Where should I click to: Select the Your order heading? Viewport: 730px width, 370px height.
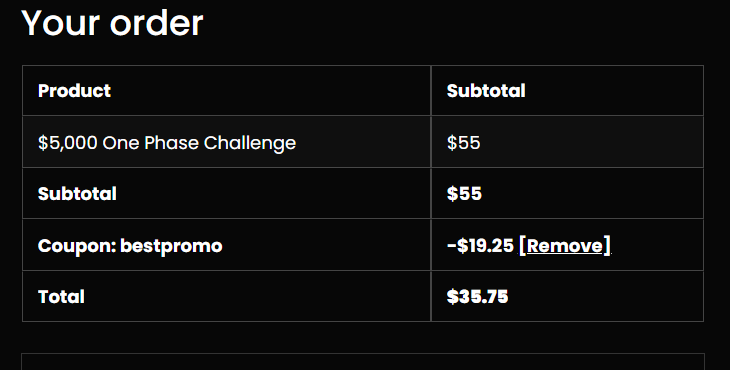tap(112, 23)
